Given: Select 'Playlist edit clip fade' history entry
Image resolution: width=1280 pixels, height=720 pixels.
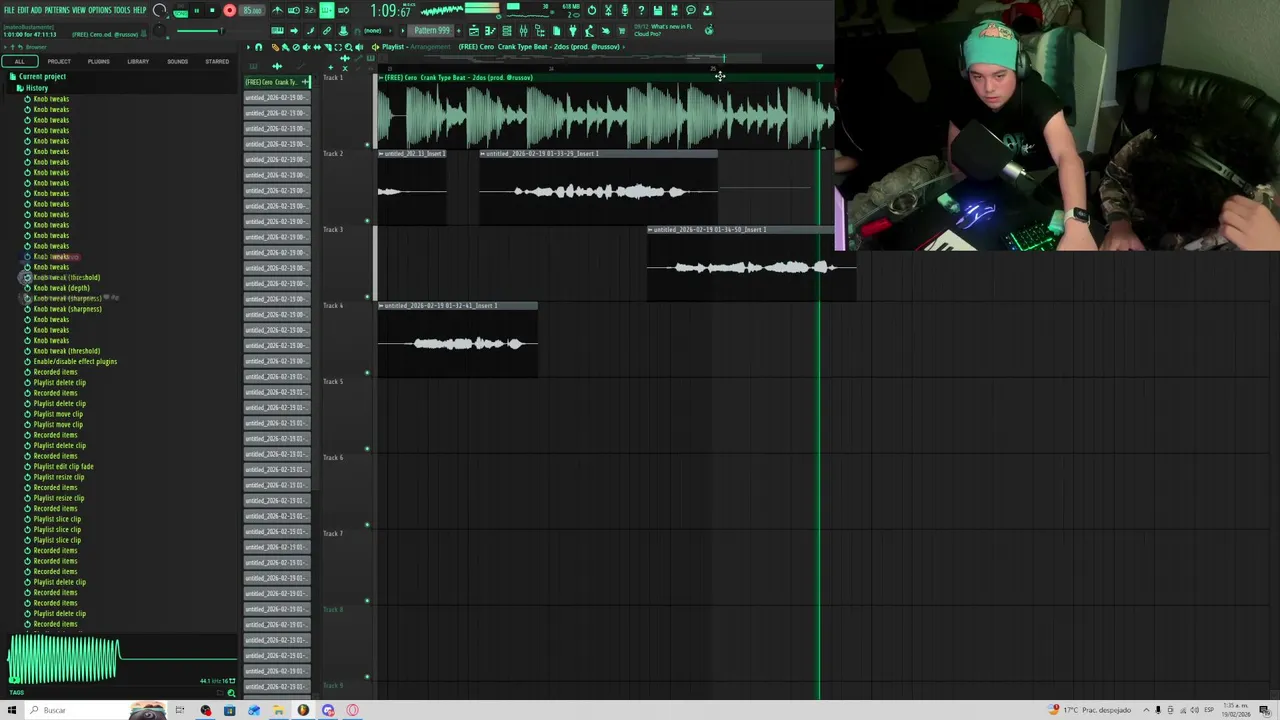Looking at the screenshot, I should pos(63,466).
